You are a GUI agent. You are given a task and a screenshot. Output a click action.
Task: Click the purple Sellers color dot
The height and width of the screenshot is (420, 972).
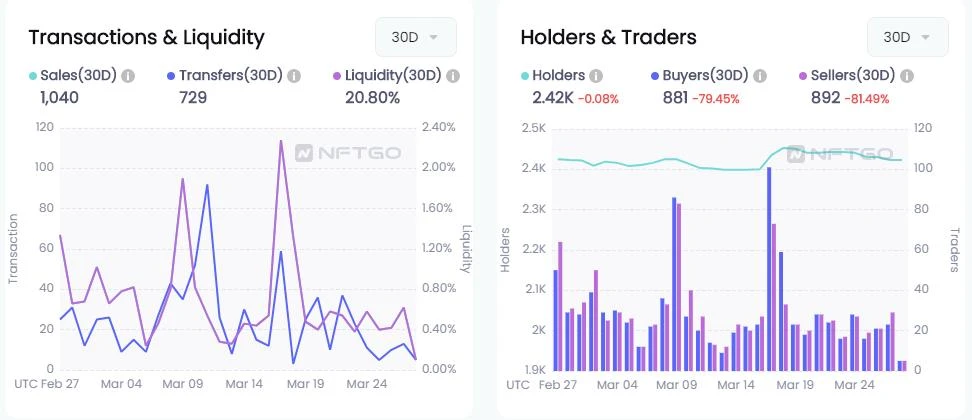pyautogui.click(x=805, y=77)
